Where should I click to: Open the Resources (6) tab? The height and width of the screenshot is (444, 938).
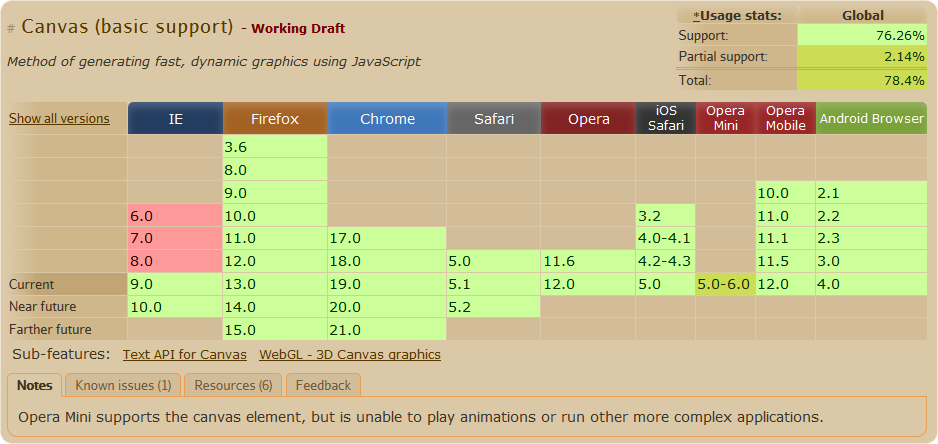click(x=233, y=385)
